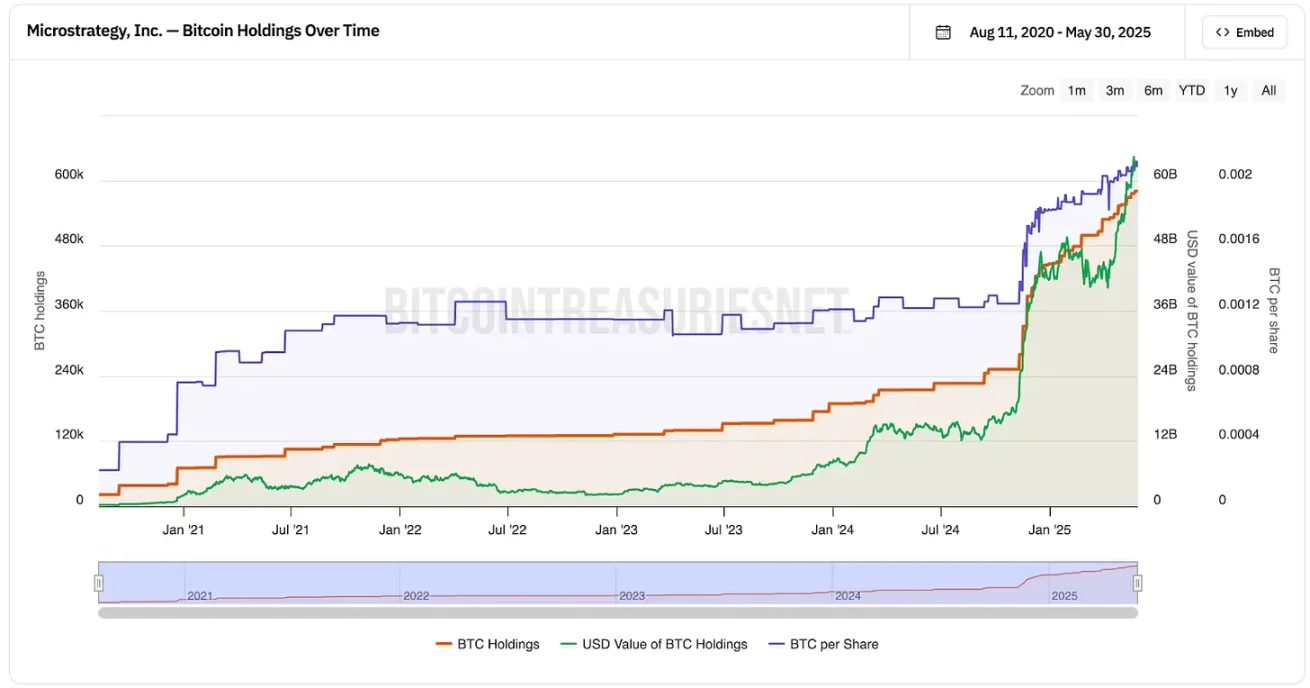Click the 2021 label in the range navigator

[200, 595]
